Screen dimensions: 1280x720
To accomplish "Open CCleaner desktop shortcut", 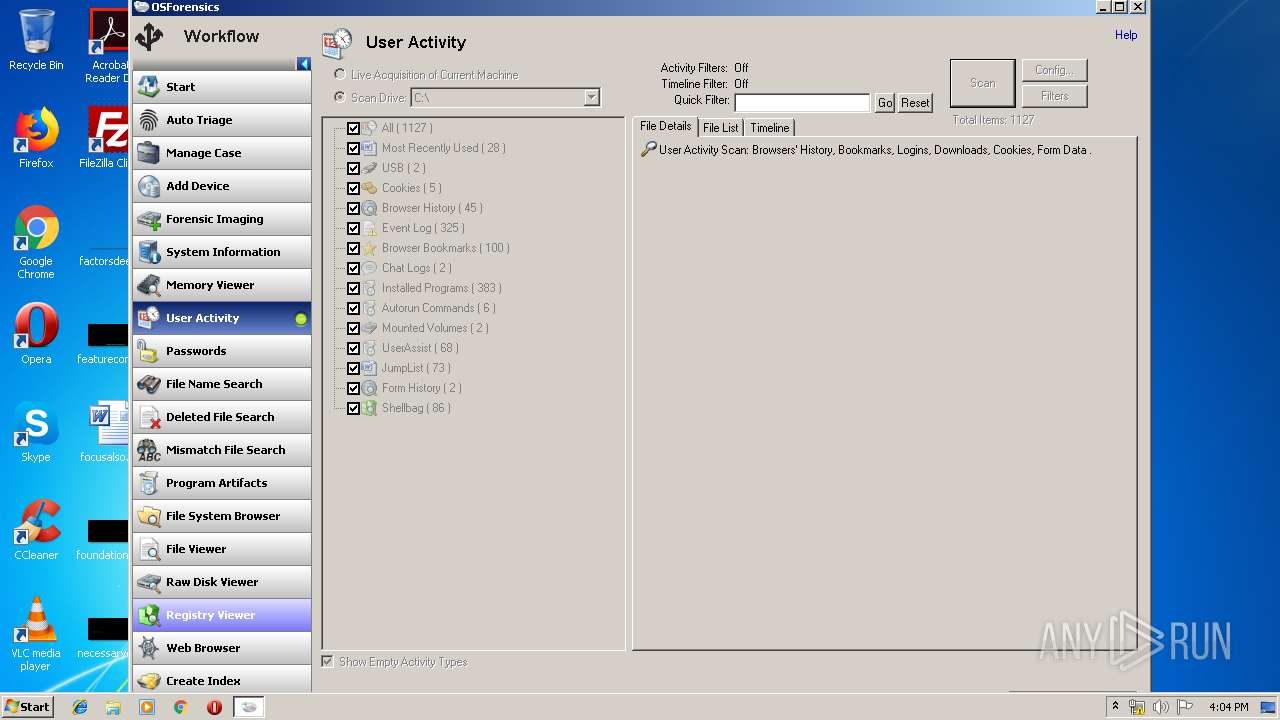I will [x=36, y=530].
